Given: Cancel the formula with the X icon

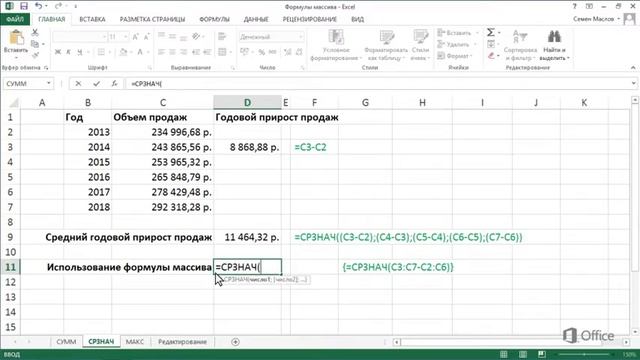Looking at the screenshot, I should coord(78,83).
